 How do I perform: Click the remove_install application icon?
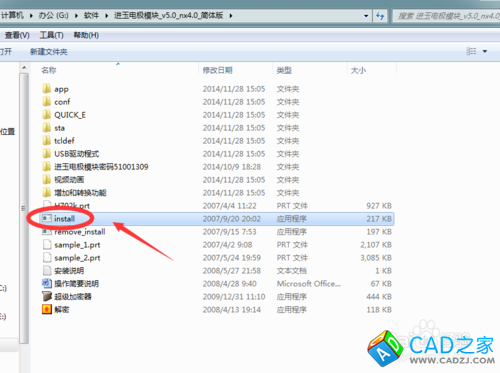coord(47,231)
